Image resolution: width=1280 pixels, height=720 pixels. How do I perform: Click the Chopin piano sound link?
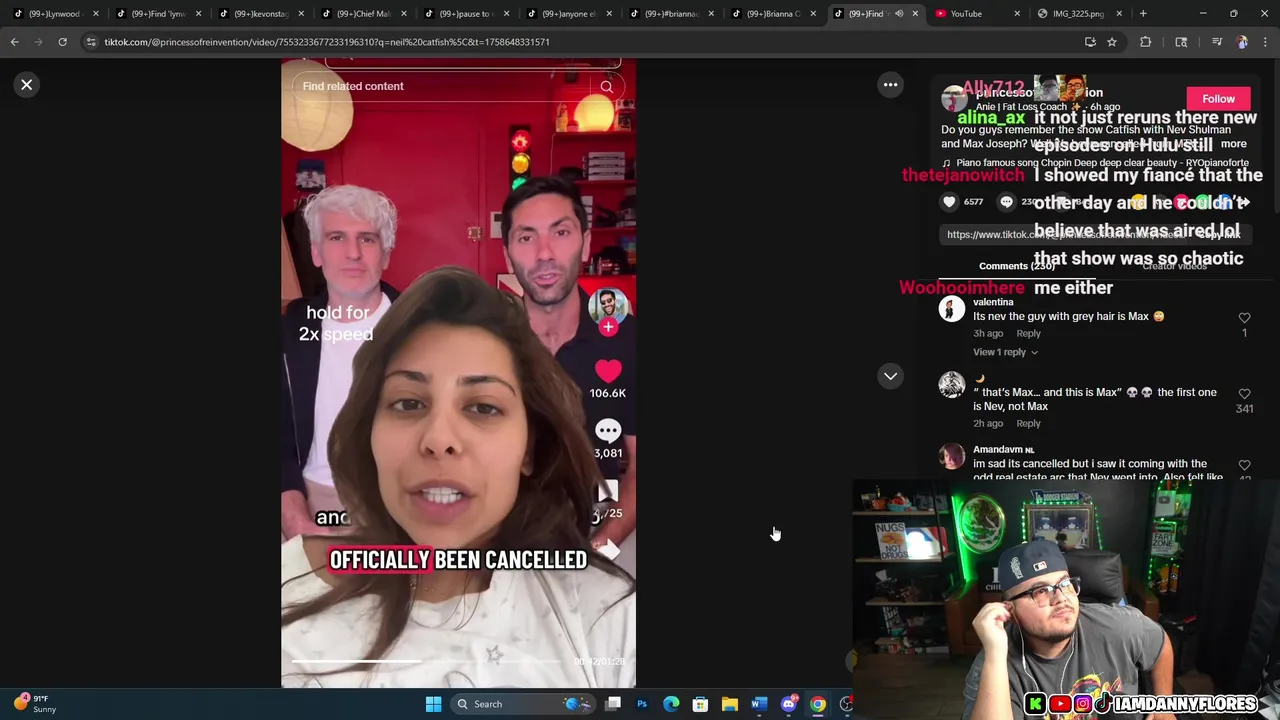pyautogui.click(x=1095, y=163)
